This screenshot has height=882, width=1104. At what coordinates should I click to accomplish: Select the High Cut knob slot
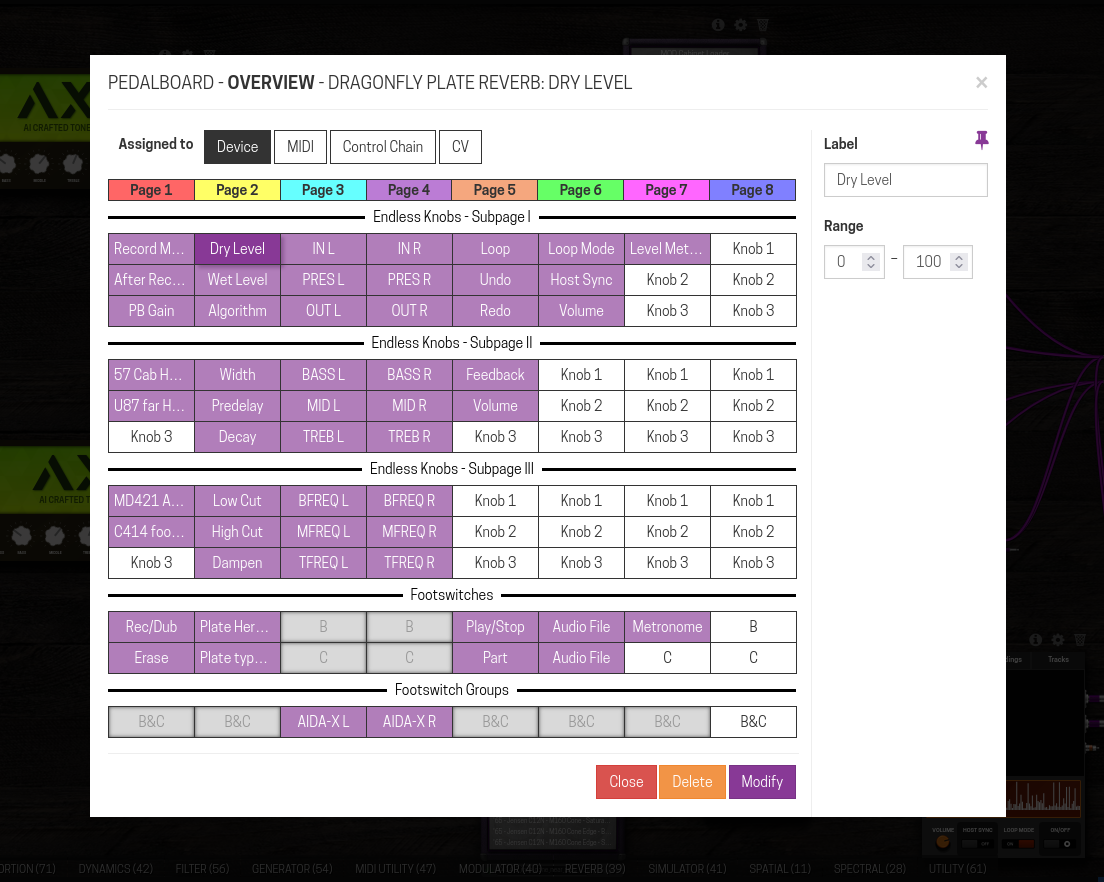point(237,532)
